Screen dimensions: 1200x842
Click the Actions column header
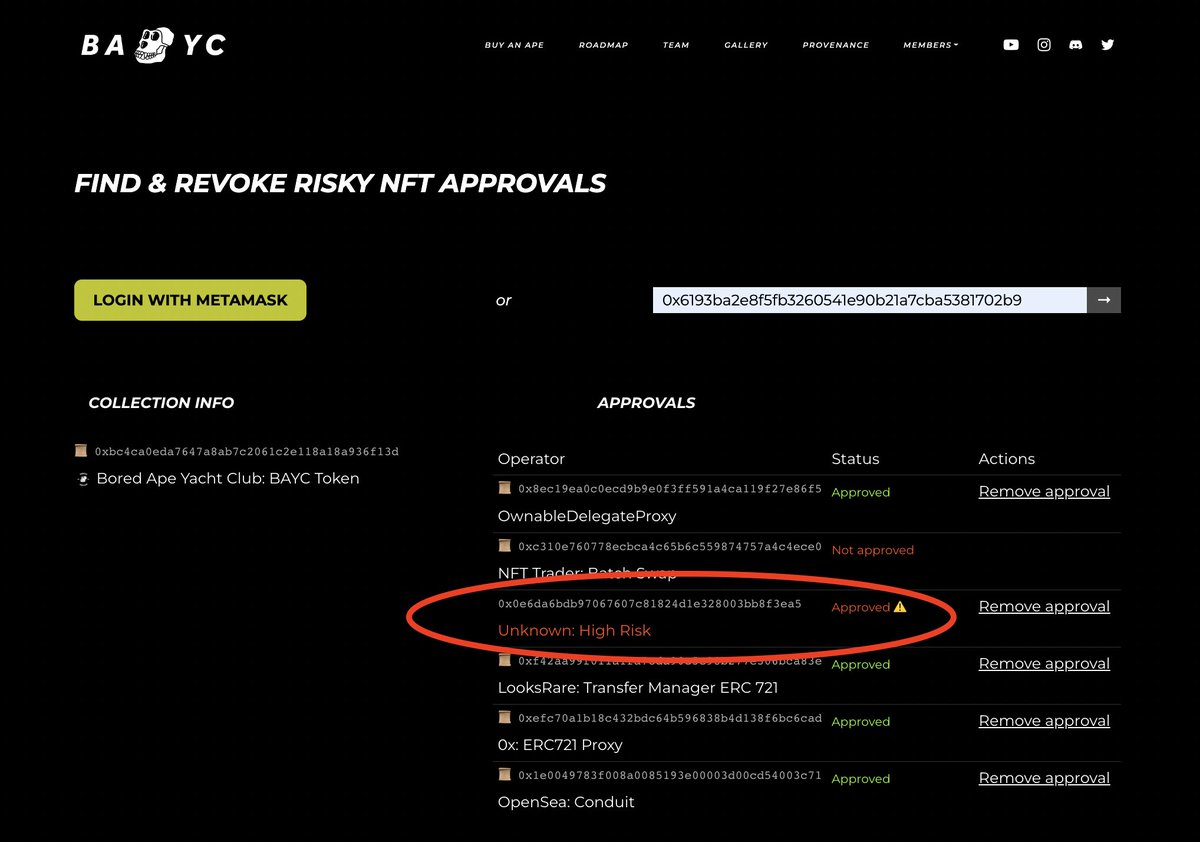click(1006, 459)
